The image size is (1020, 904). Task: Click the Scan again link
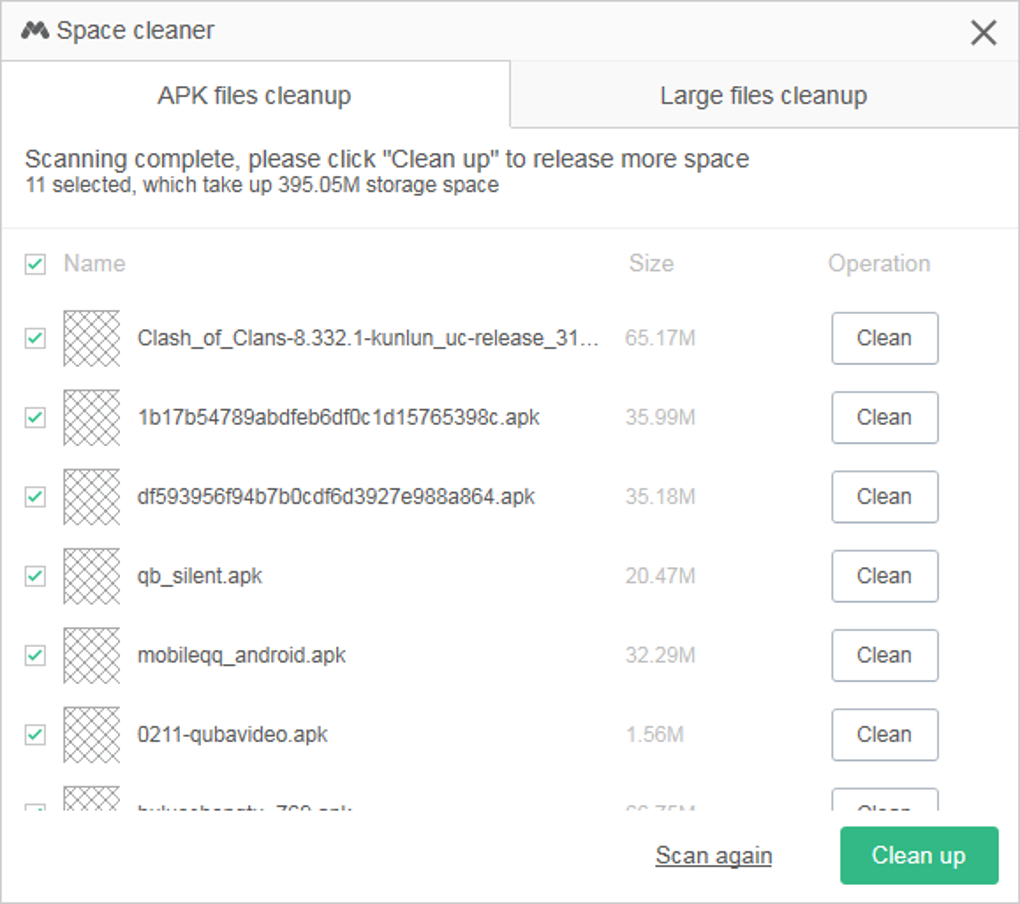click(713, 856)
